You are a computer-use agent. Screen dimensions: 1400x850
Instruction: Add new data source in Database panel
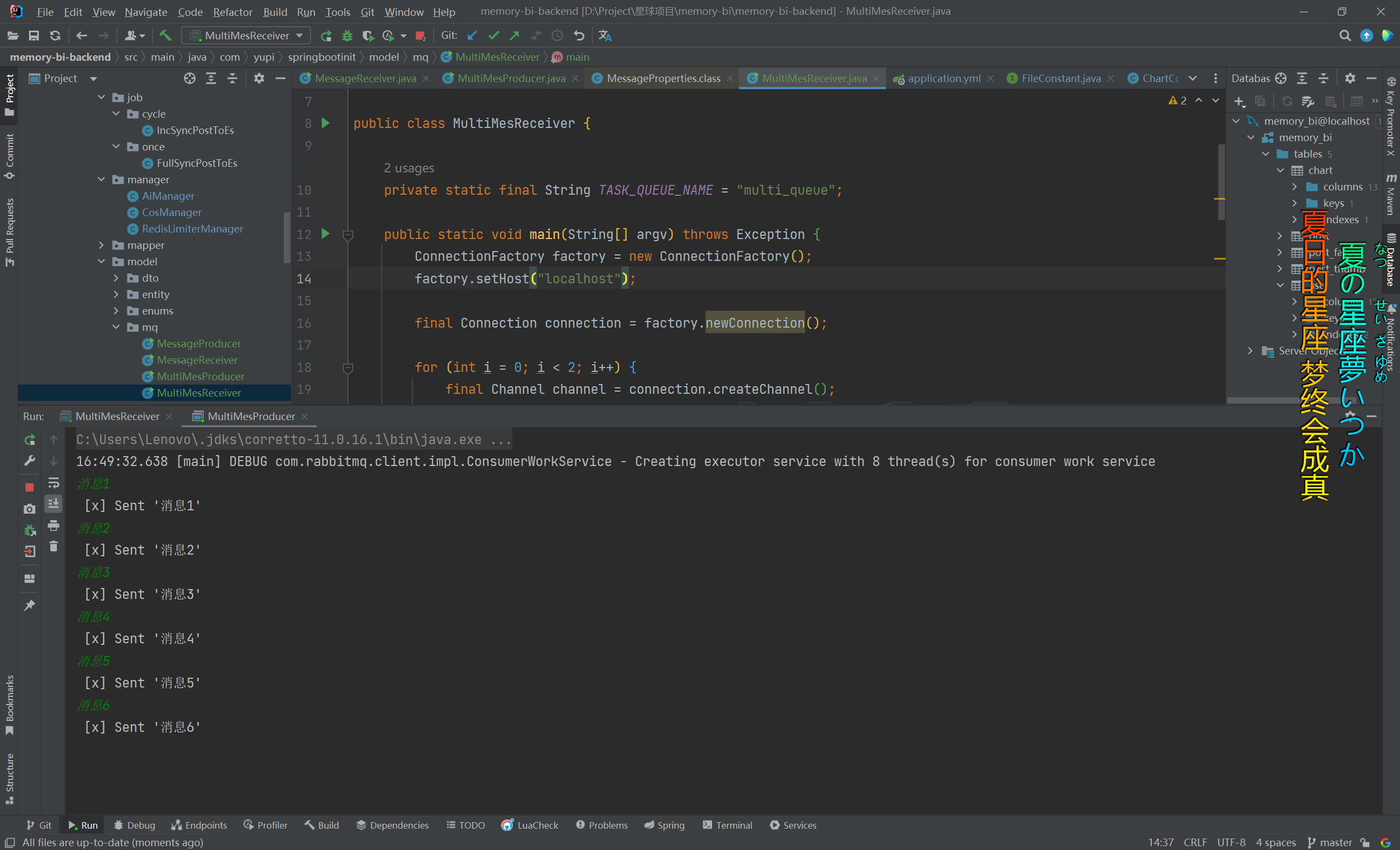pyautogui.click(x=1239, y=102)
